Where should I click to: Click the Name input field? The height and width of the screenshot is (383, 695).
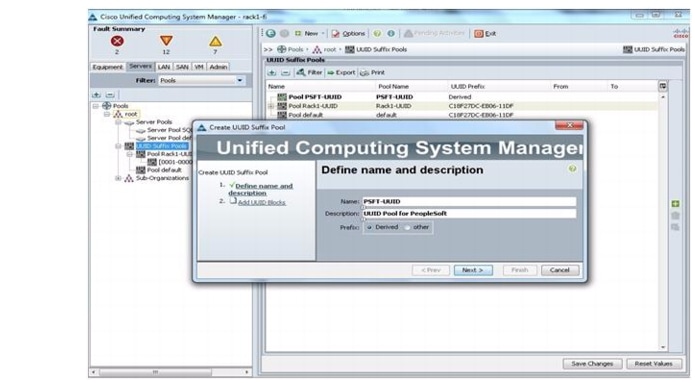[x=469, y=201]
